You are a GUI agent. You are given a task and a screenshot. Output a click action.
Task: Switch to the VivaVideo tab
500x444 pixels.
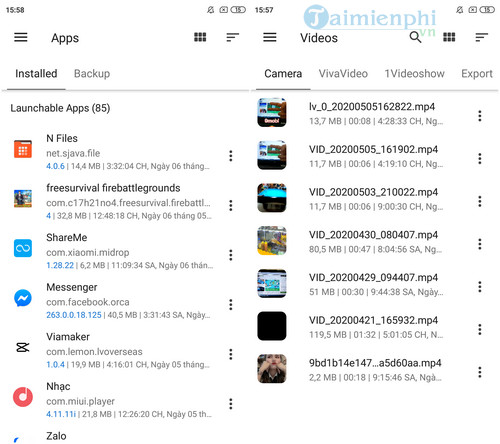coord(343,74)
